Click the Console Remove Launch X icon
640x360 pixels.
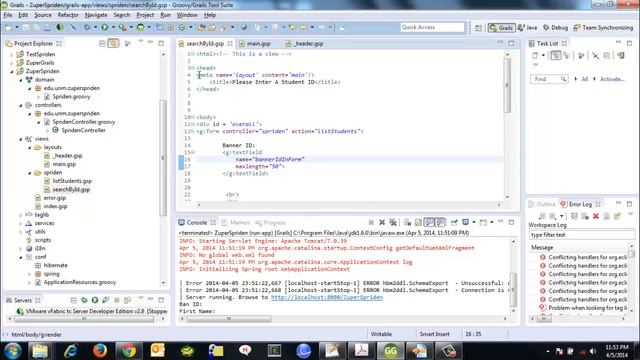tap(382, 222)
